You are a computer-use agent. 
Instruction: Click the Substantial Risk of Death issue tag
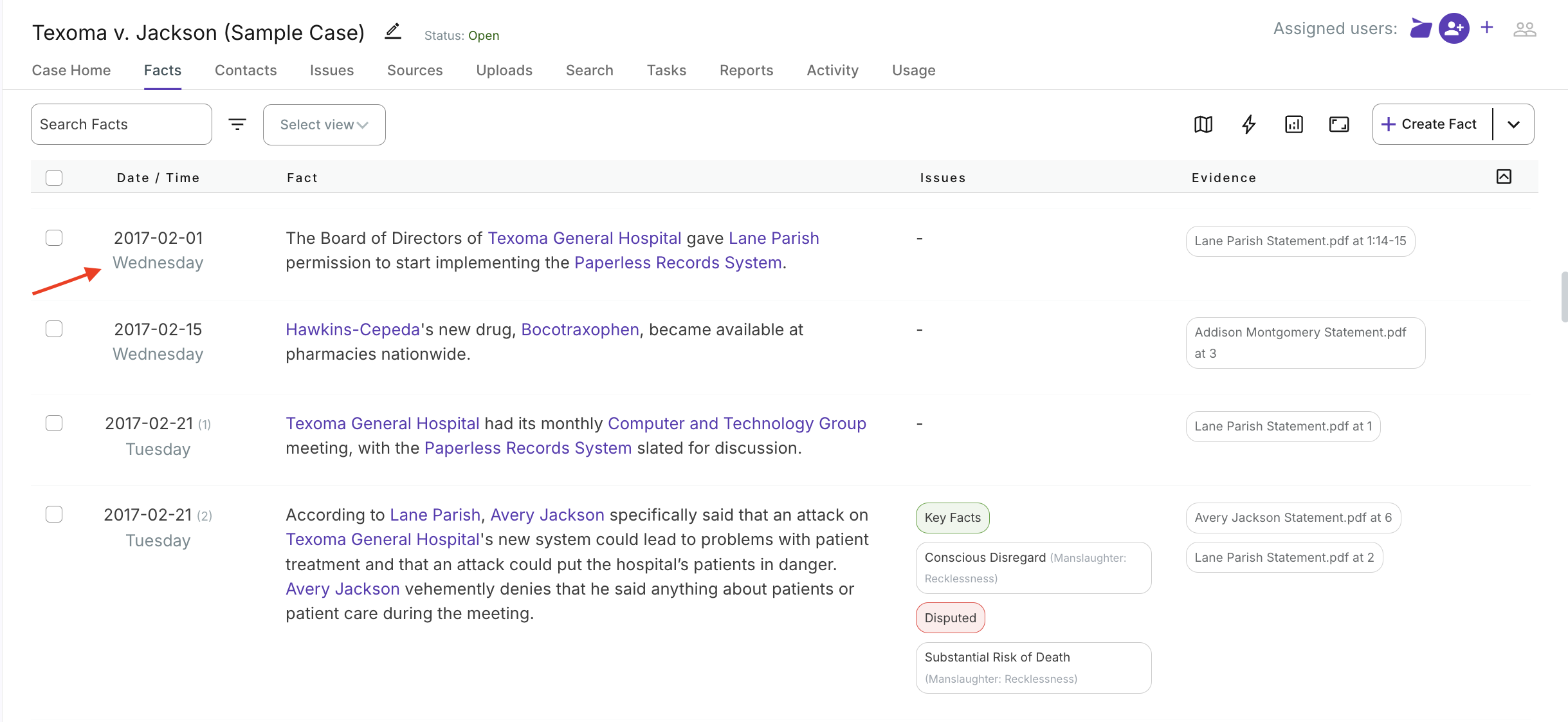[x=1034, y=668]
